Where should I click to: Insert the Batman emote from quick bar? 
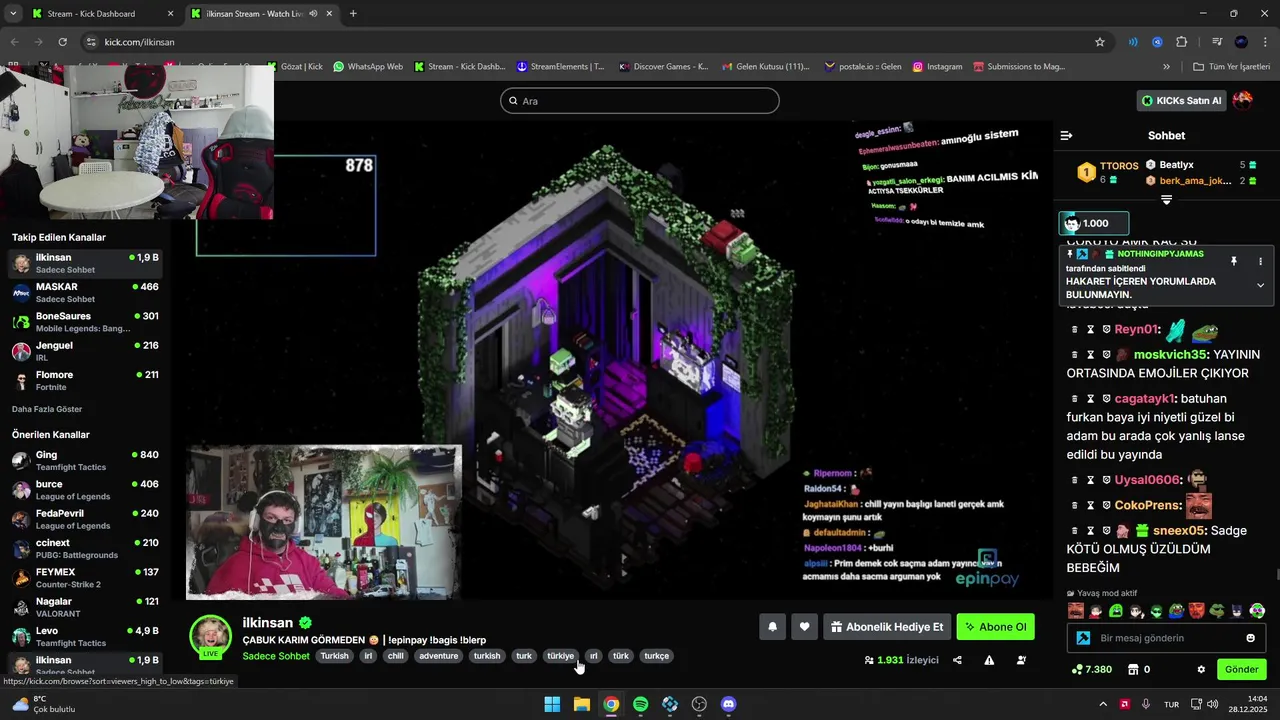click(x=1237, y=611)
